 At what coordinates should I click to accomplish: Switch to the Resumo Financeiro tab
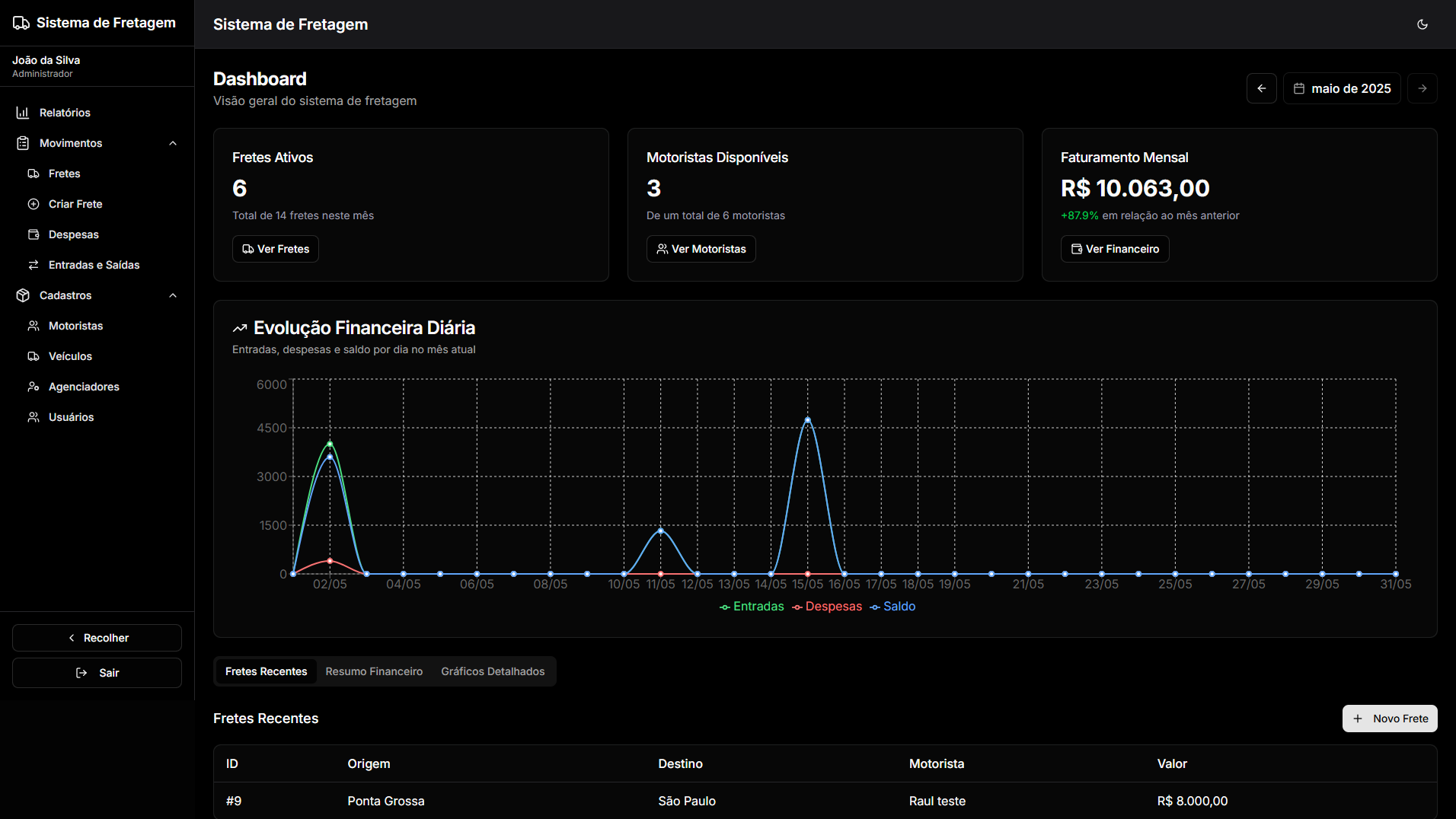coord(374,671)
